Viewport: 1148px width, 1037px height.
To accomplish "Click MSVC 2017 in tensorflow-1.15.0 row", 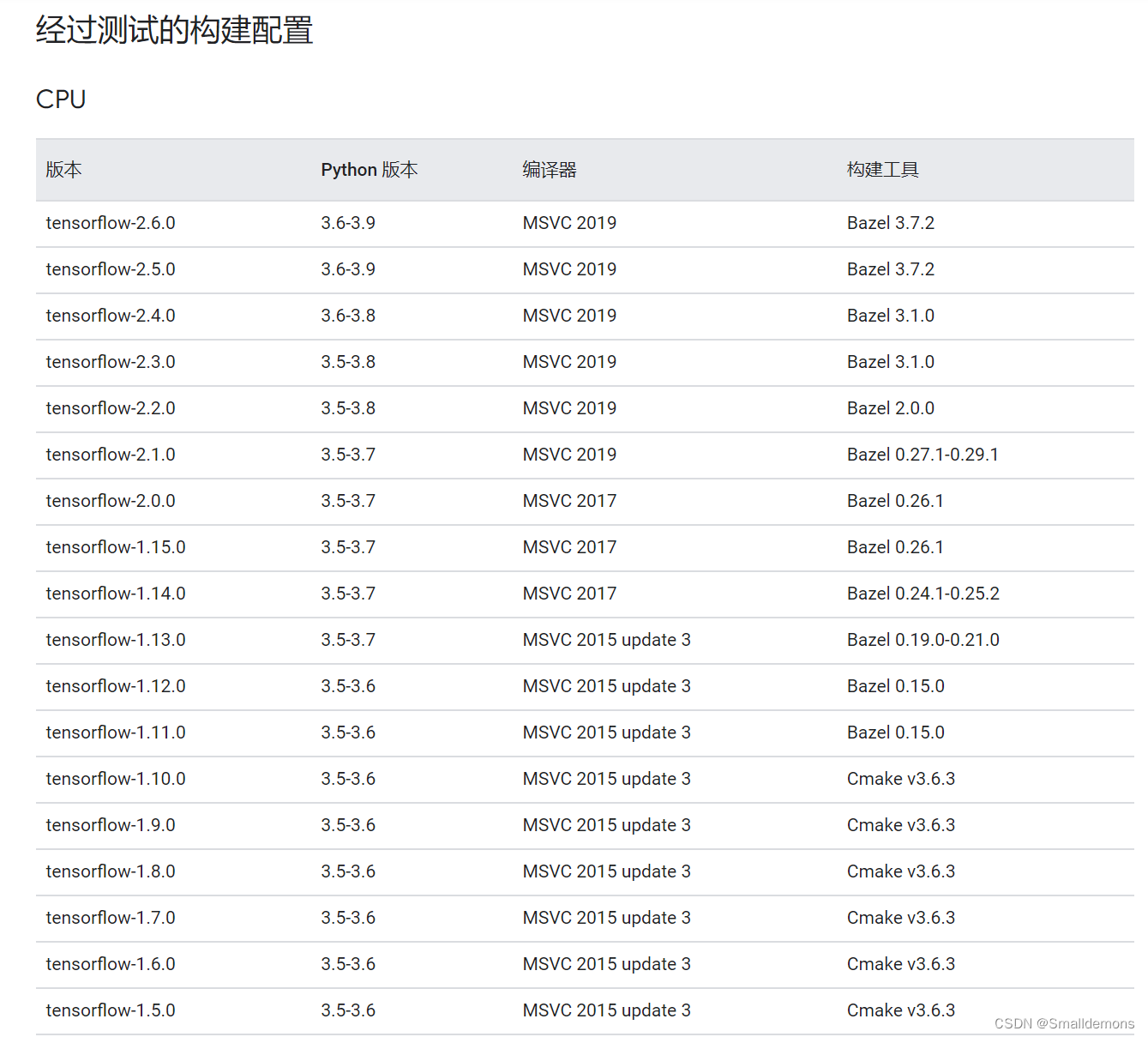I will 569,547.
